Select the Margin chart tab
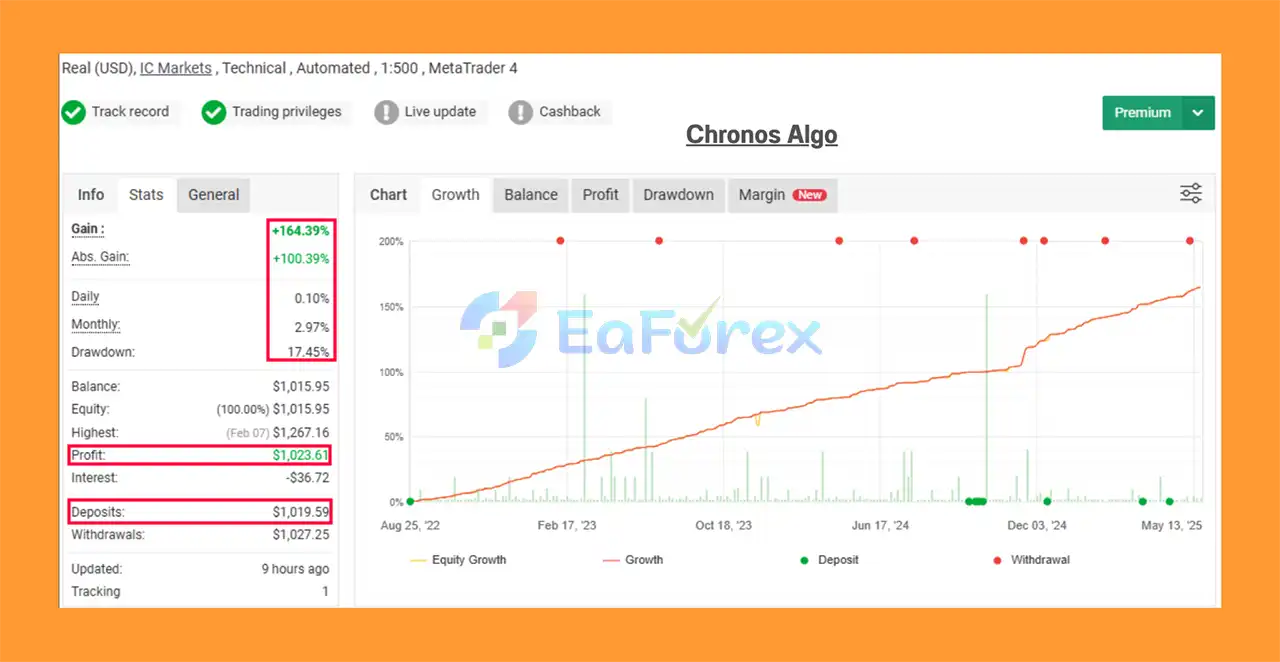Viewport: 1280px width, 662px height. 782,195
